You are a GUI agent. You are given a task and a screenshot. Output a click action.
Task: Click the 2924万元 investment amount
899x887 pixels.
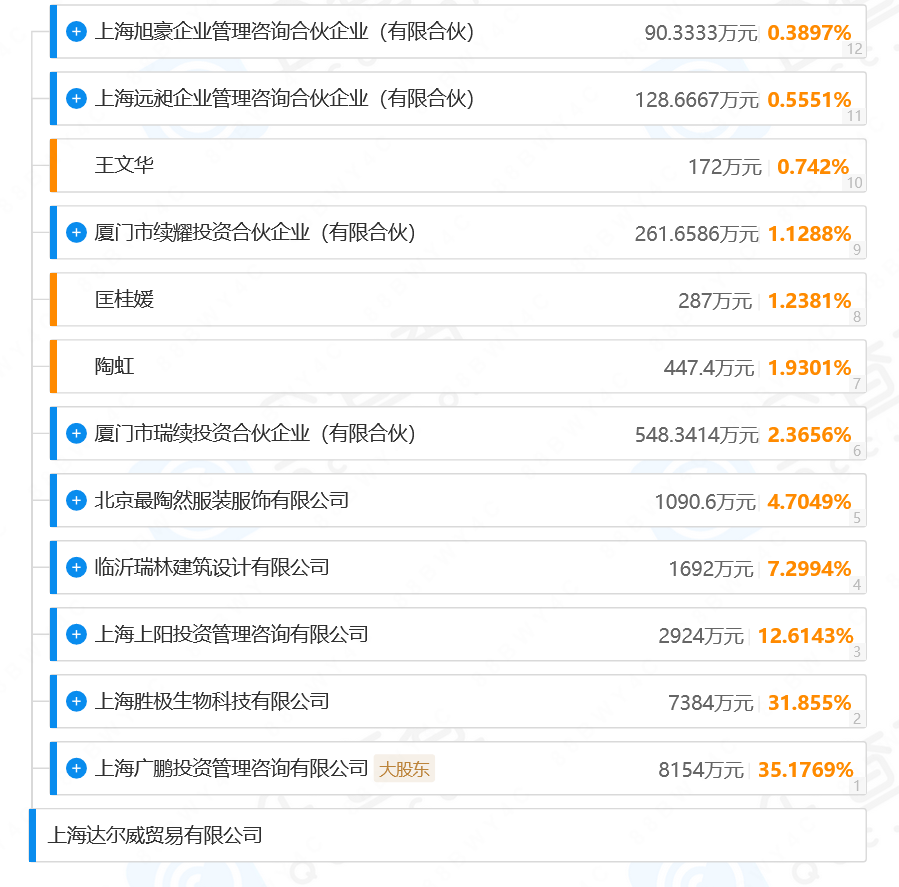(x=701, y=636)
